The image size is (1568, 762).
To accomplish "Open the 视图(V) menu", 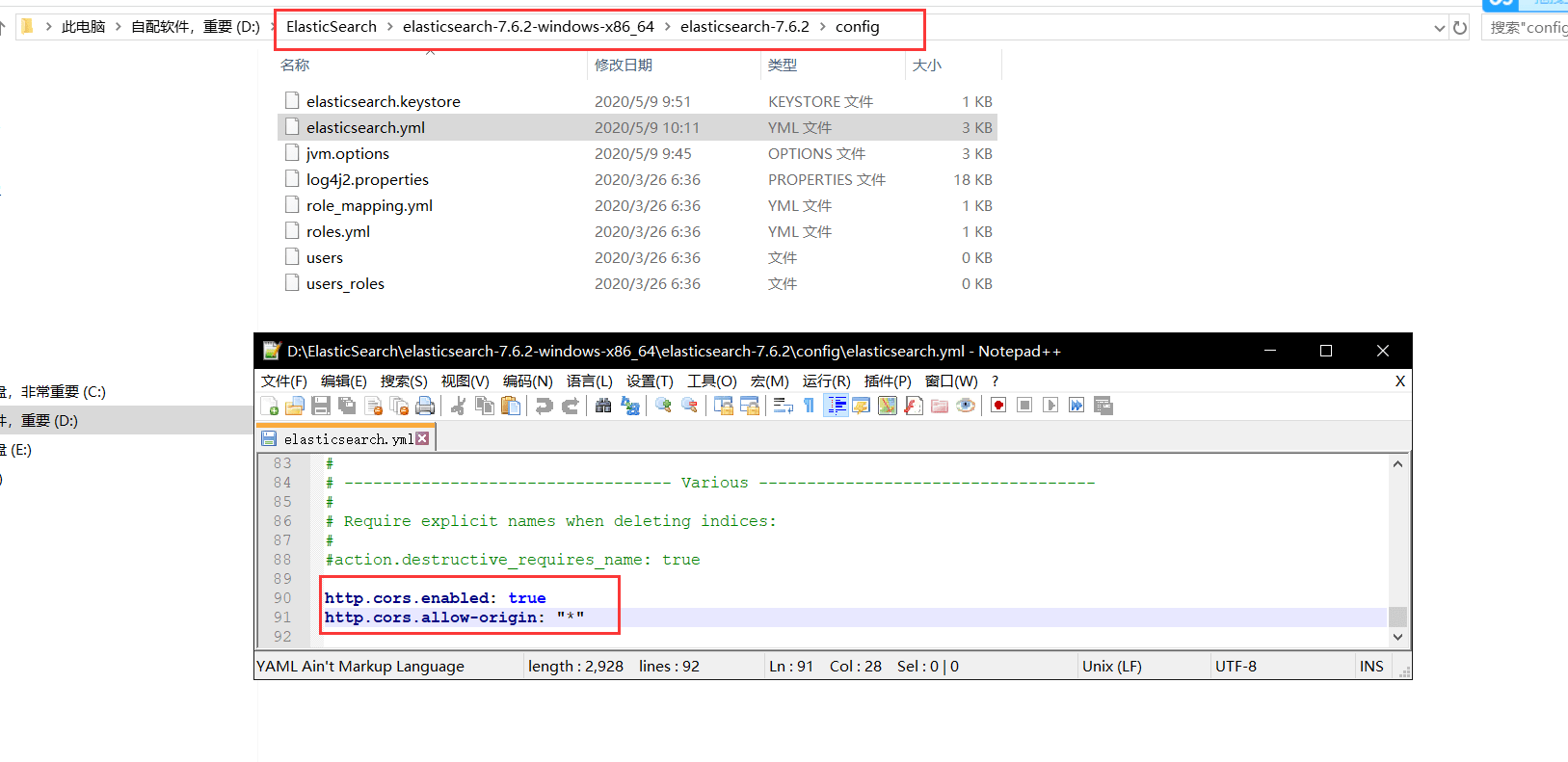I will click(465, 381).
